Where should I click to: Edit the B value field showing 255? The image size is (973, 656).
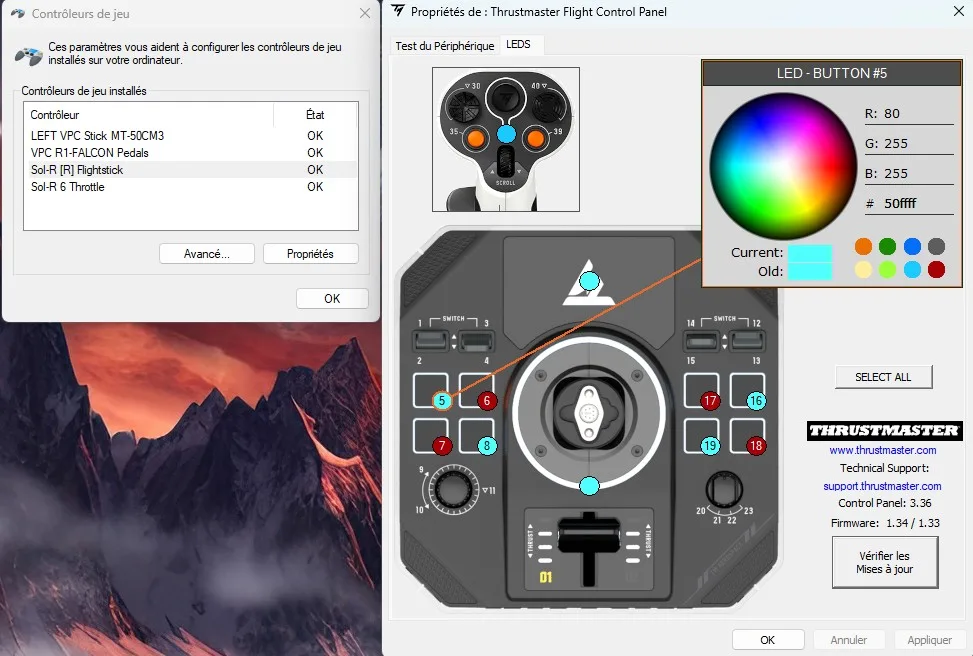click(x=909, y=173)
